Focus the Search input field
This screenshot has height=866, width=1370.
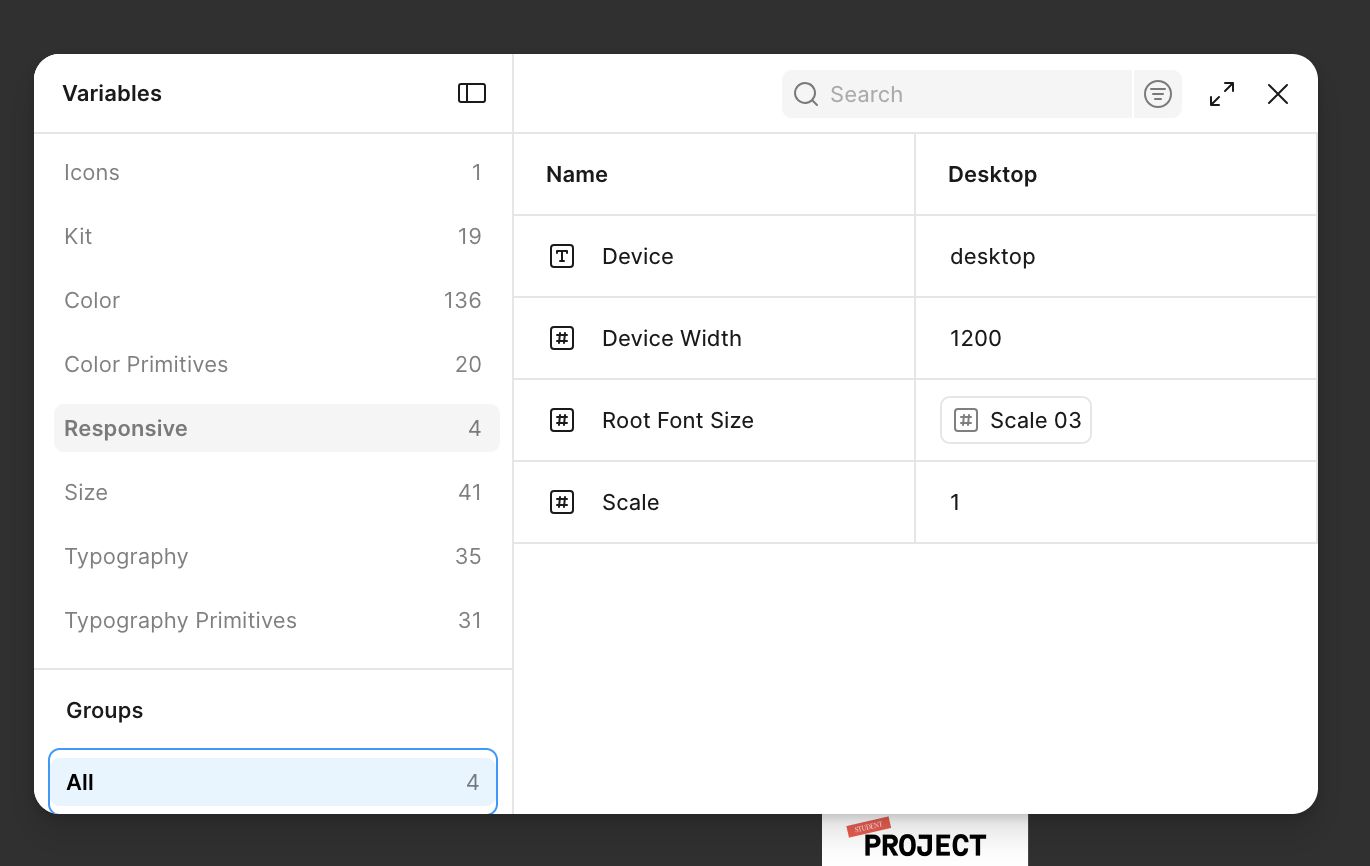click(957, 94)
